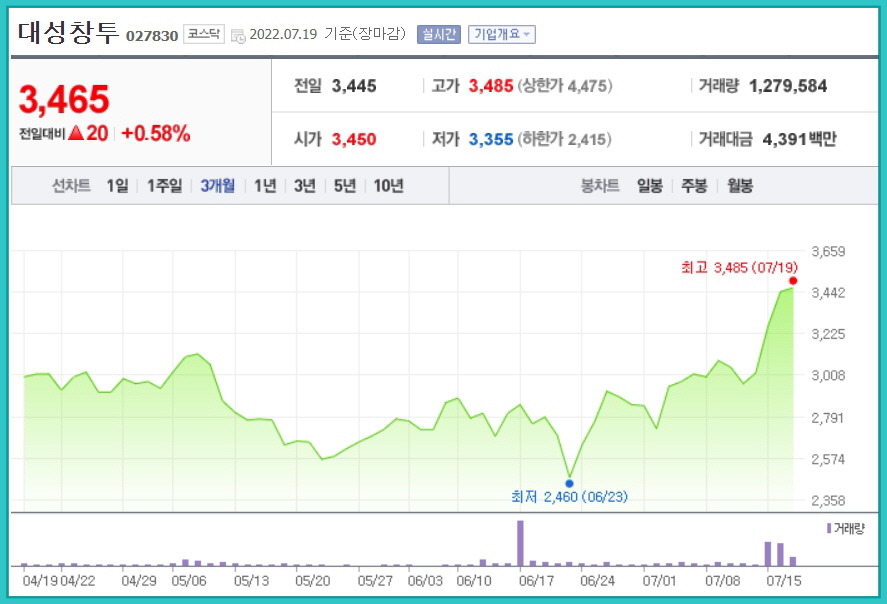The image size is (887, 604).
Task: Select the 10년 line chart tab
Action: click(x=389, y=185)
